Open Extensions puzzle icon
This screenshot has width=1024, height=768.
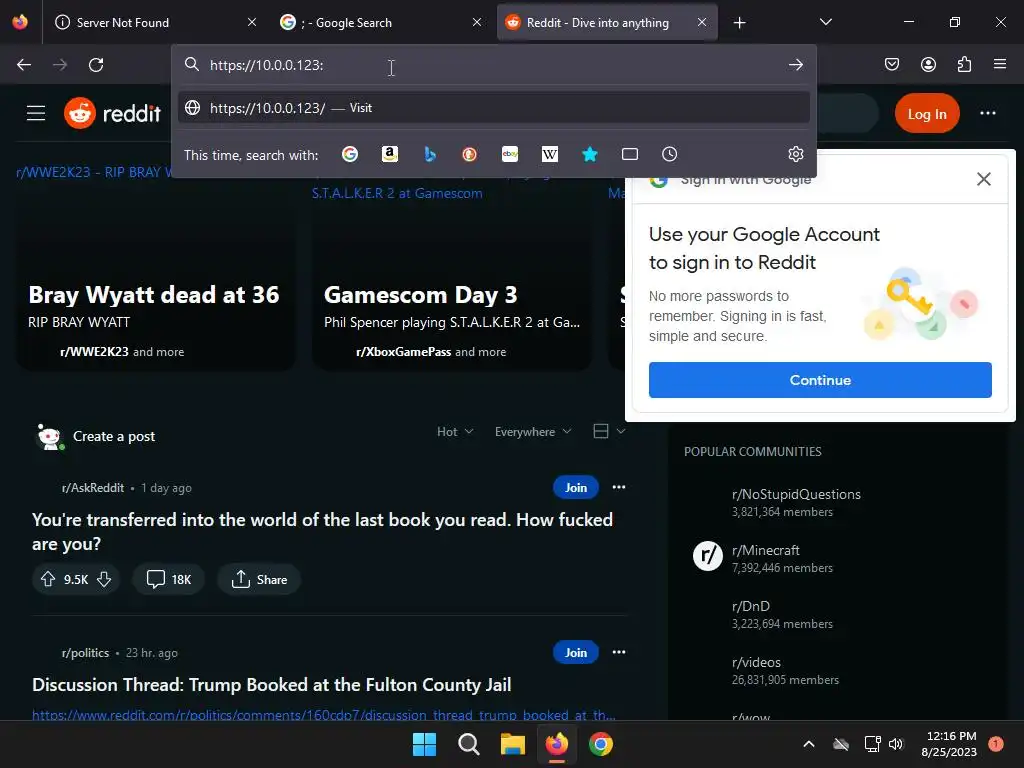(x=964, y=64)
